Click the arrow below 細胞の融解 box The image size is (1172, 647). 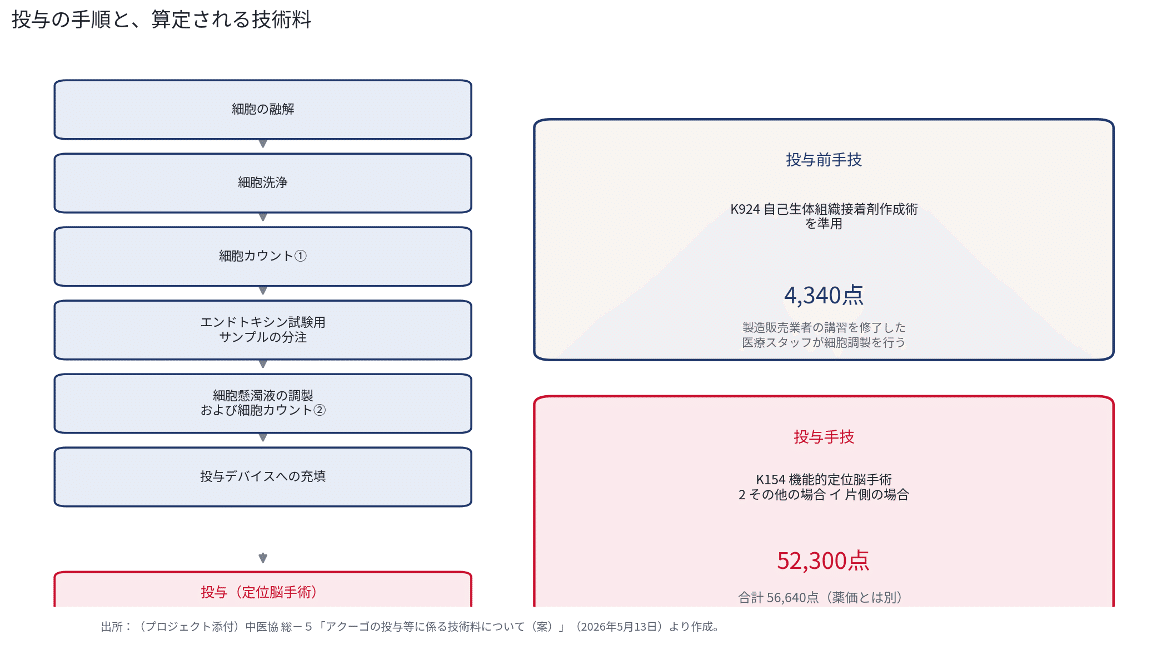point(263,143)
